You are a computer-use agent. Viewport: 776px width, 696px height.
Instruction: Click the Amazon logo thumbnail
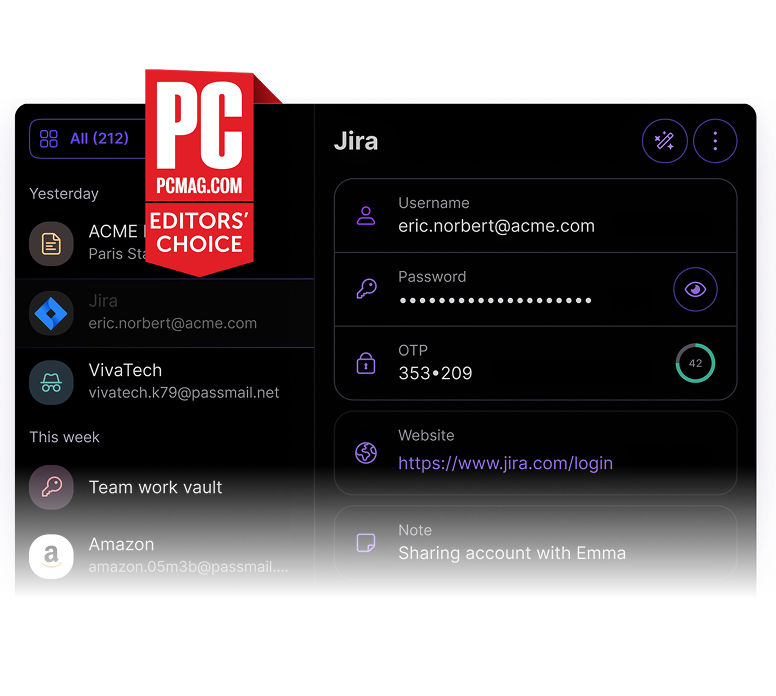(x=51, y=556)
